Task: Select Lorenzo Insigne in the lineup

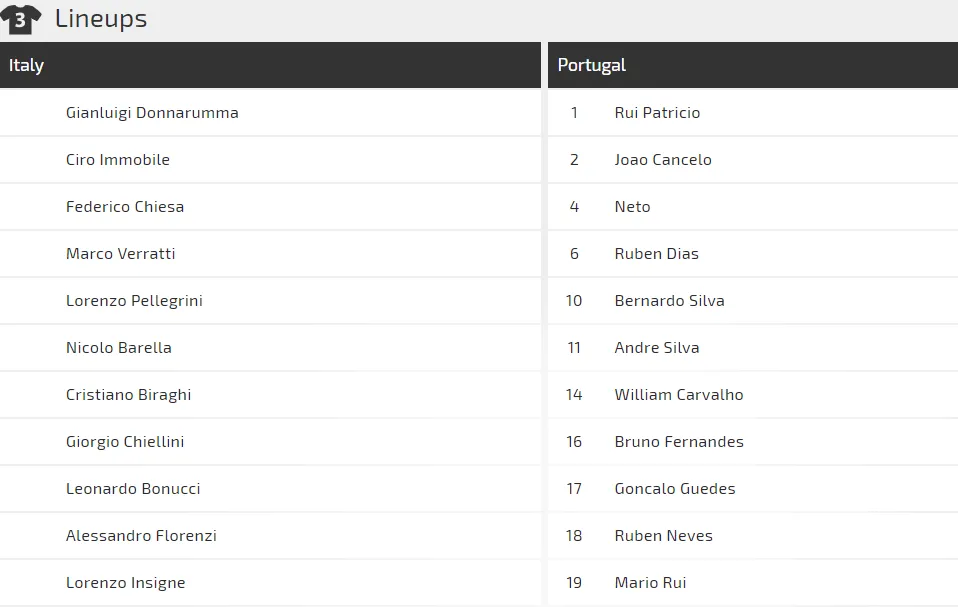Action: (126, 583)
